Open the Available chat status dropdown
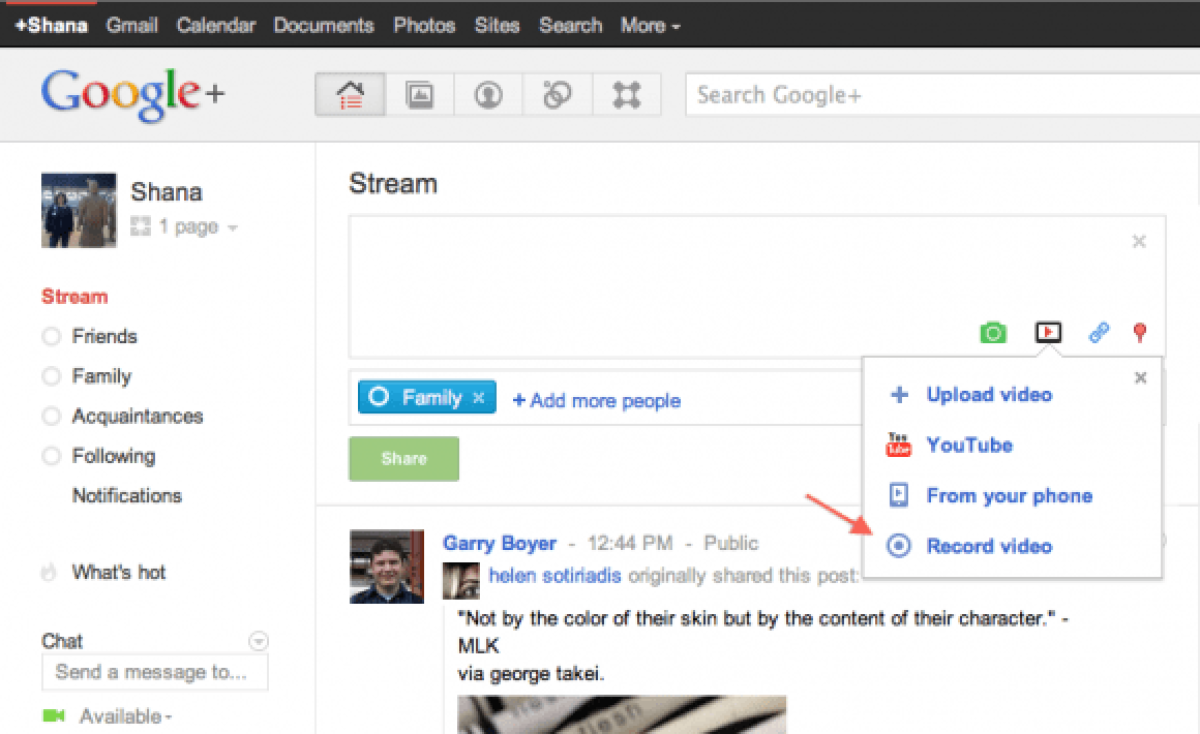This screenshot has height=734, width=1200. coord(125,717)
